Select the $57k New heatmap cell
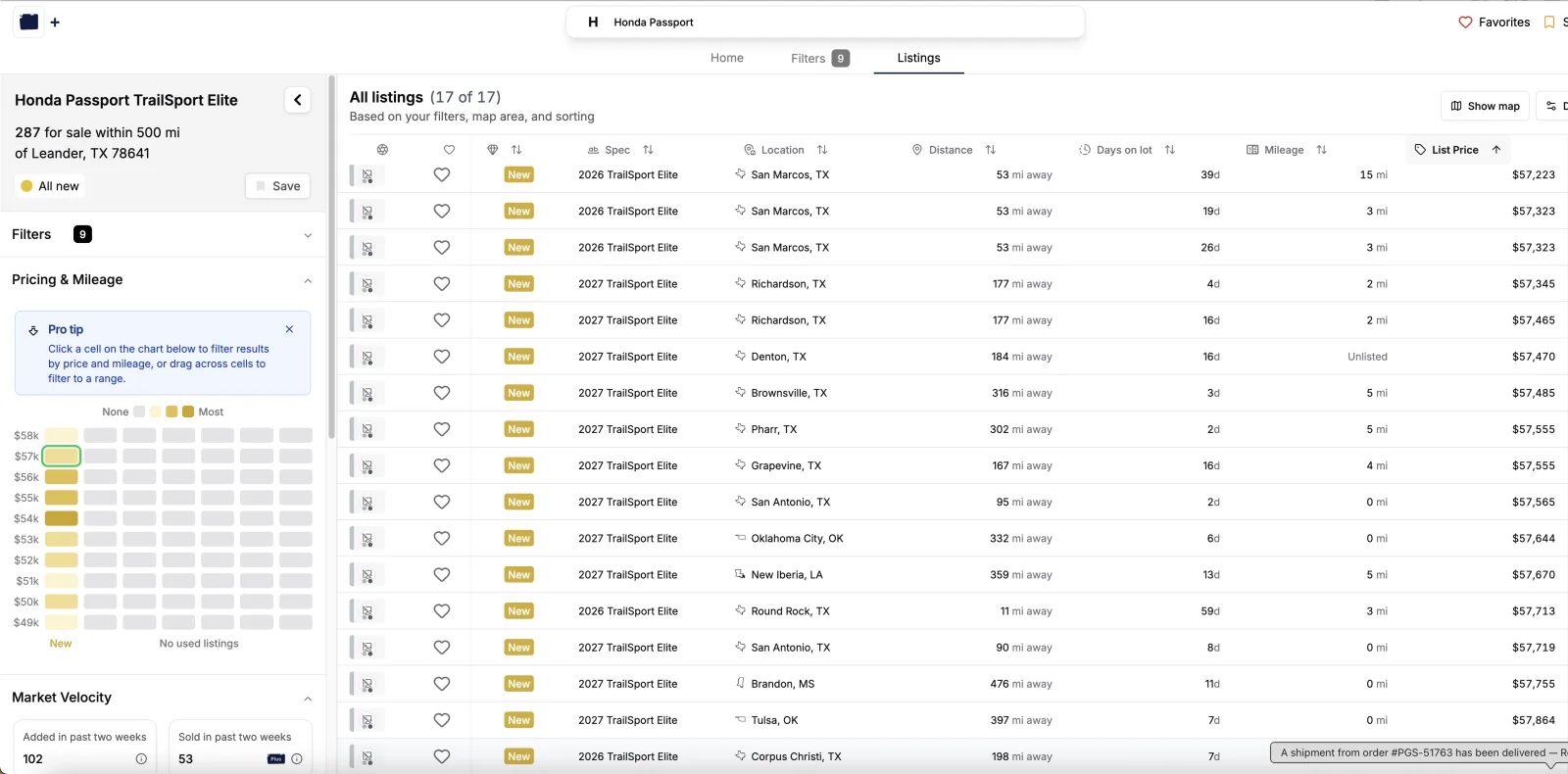 pos(62,456)
